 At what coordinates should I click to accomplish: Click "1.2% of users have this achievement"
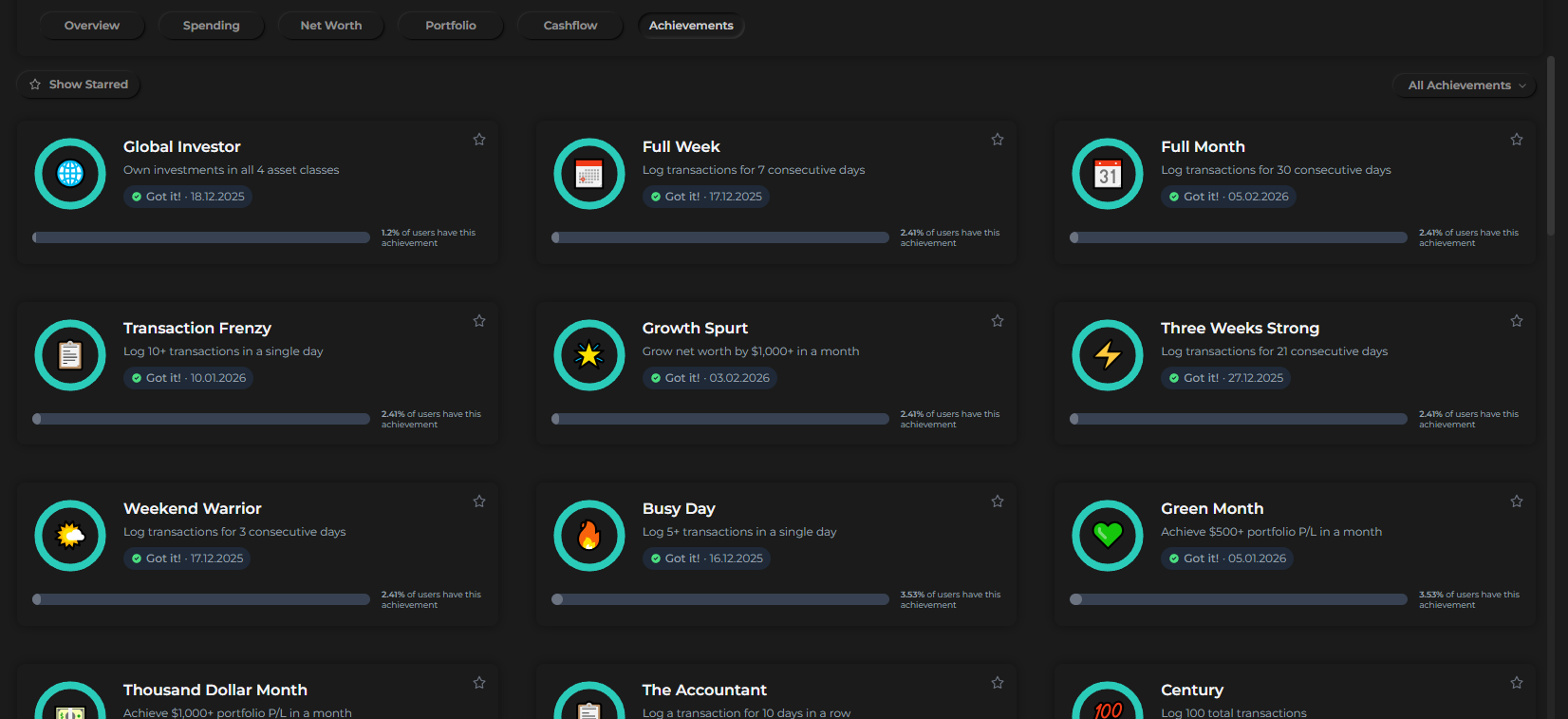coord(428,237)
